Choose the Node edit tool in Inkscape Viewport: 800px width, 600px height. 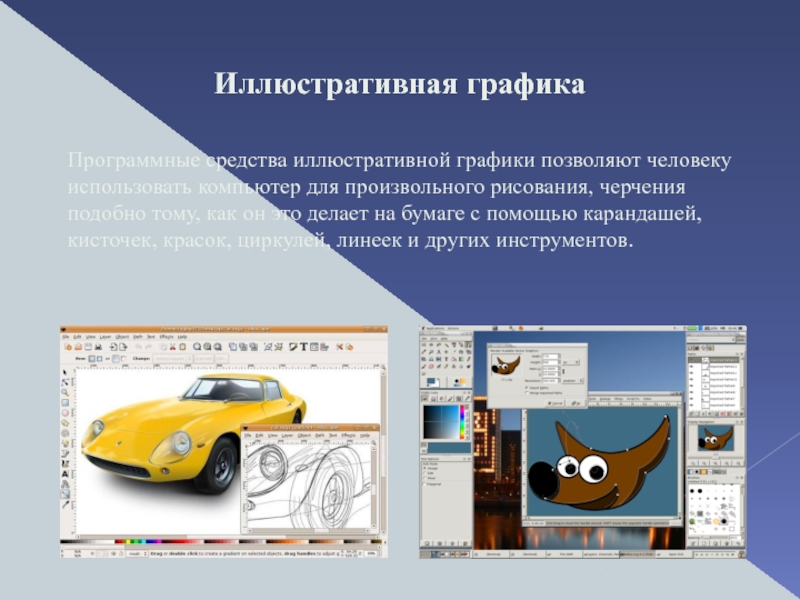(x=65, y=382)
